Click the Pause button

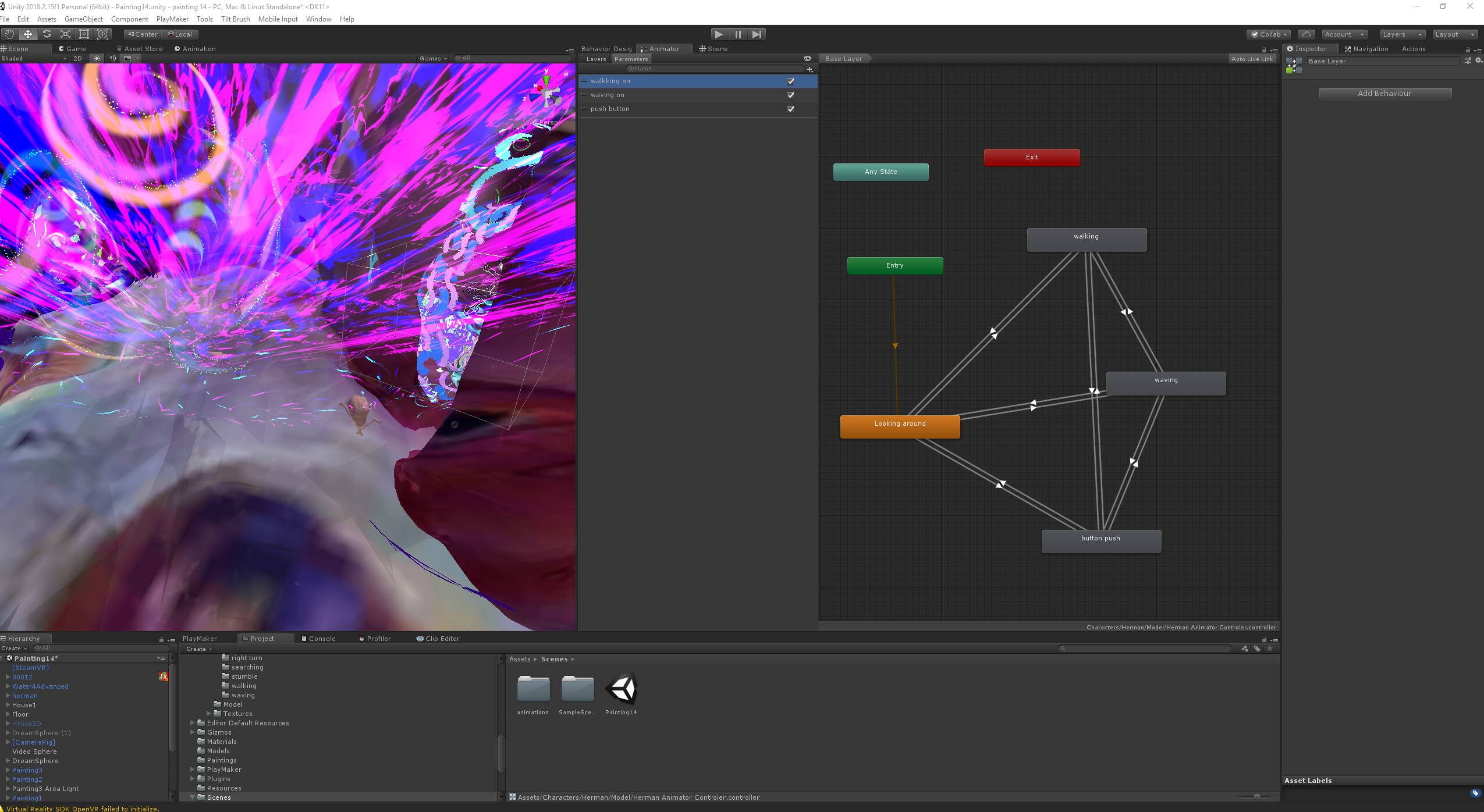click(x=738, y=34)
